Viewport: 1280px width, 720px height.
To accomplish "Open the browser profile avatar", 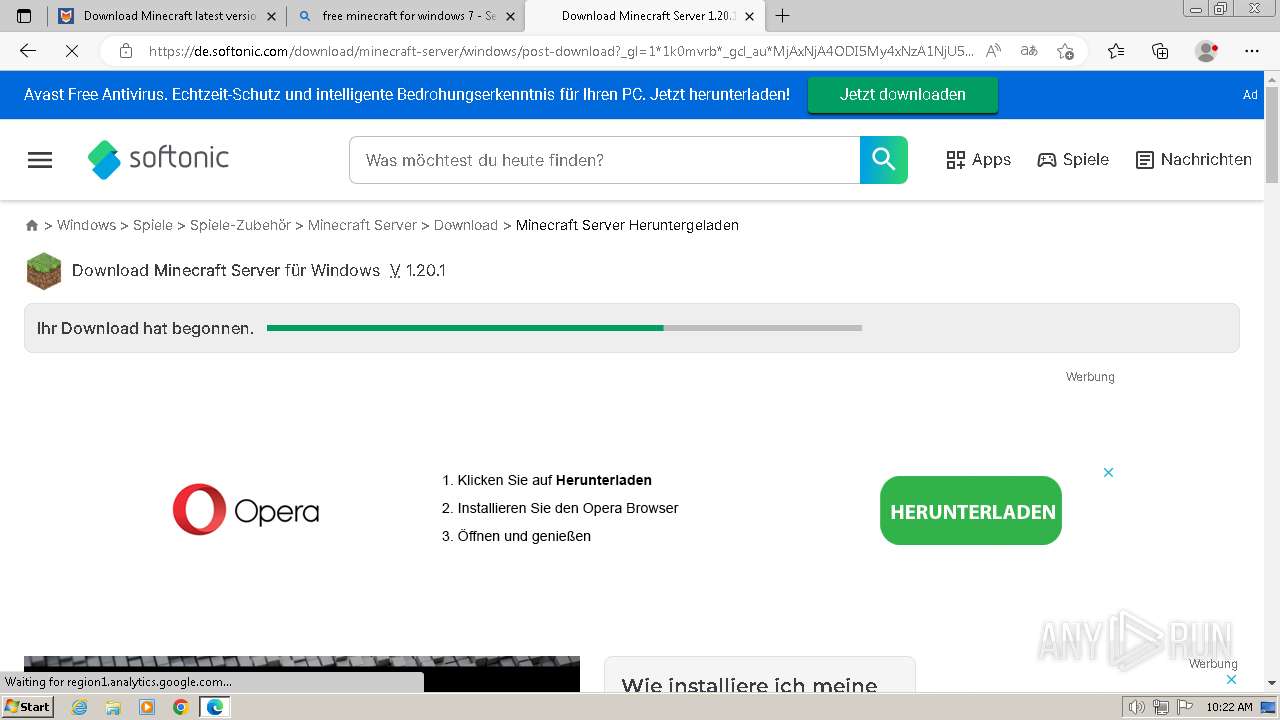I will 1207,51.
